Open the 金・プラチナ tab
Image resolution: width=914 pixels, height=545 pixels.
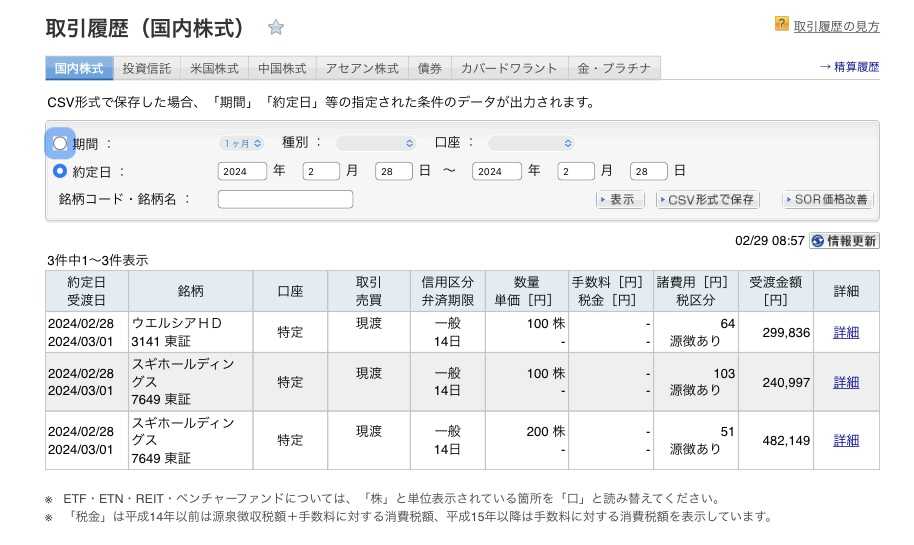(x=614, y=68)
